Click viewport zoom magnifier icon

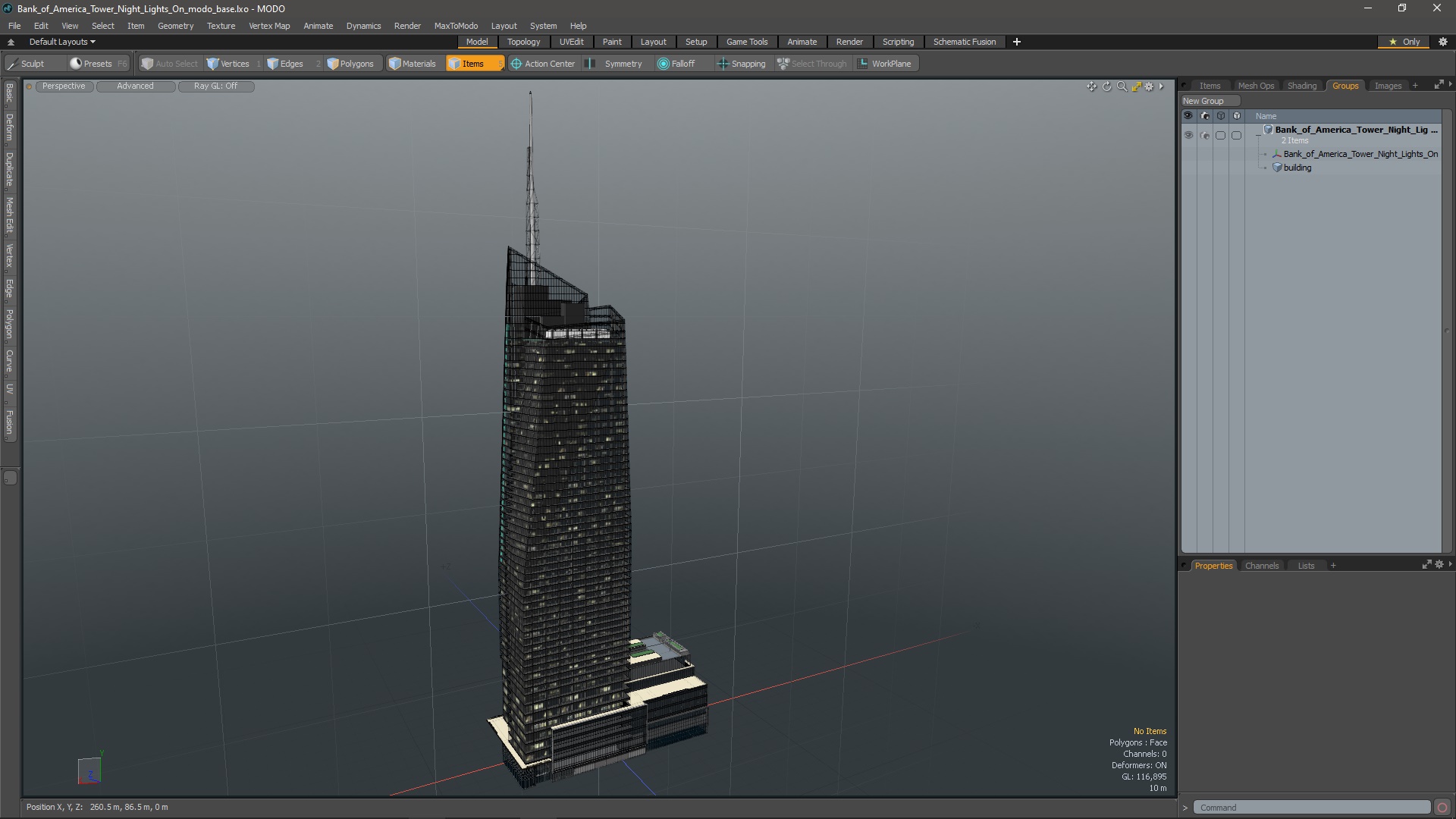click(x=1122, y=86)
